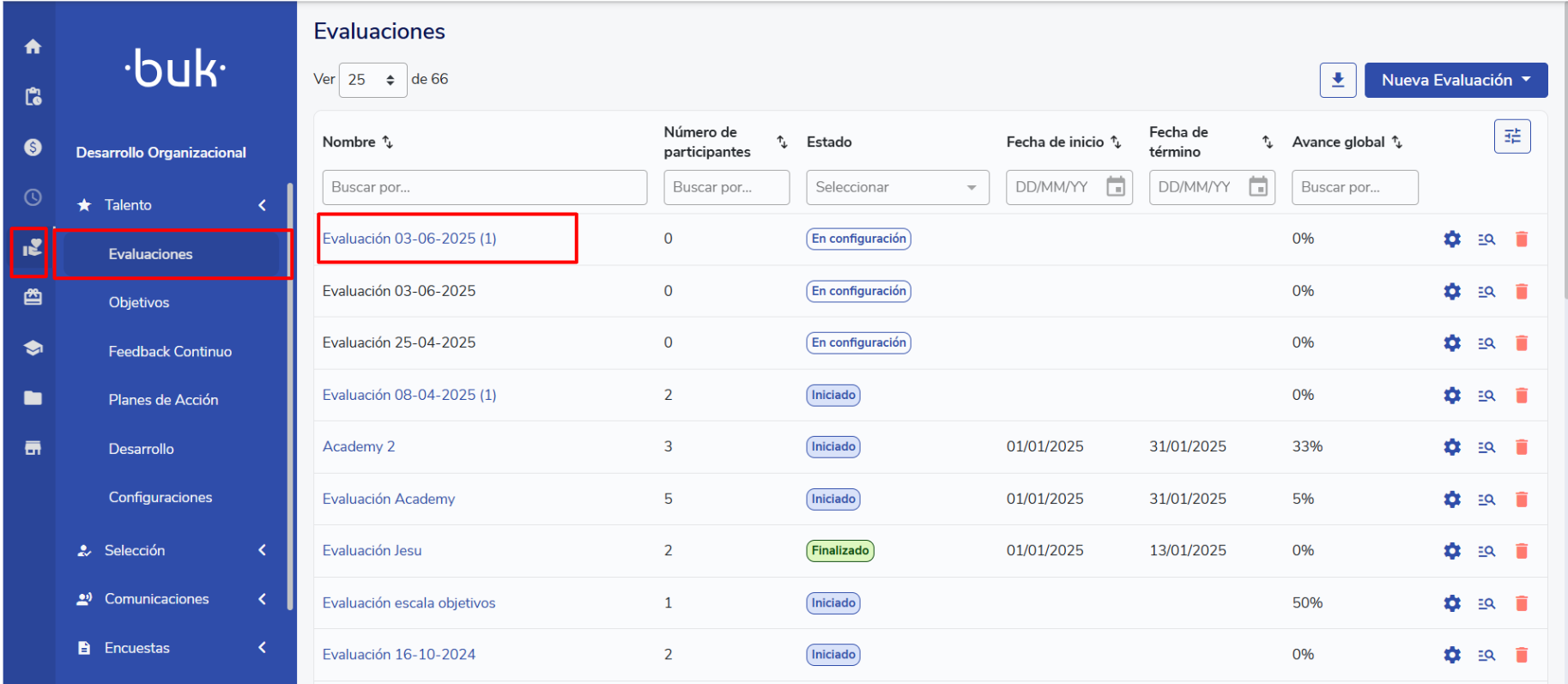Click the download button icon
Image resolution: width=1568 pixels, height=684 pixels.
1337,80
